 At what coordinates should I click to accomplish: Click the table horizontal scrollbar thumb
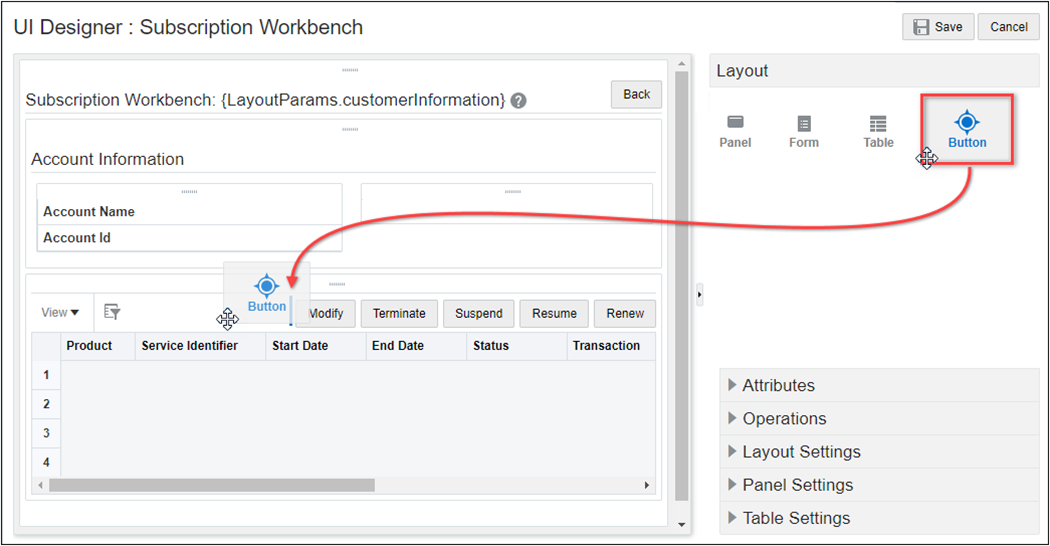(x=212, y=485)
